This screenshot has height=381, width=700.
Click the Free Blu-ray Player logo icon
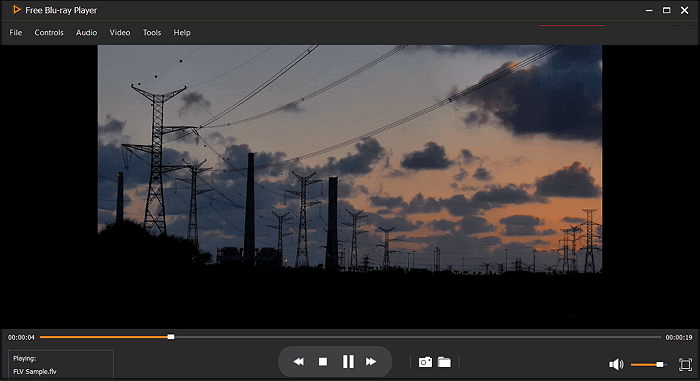(x=17, y=9)
